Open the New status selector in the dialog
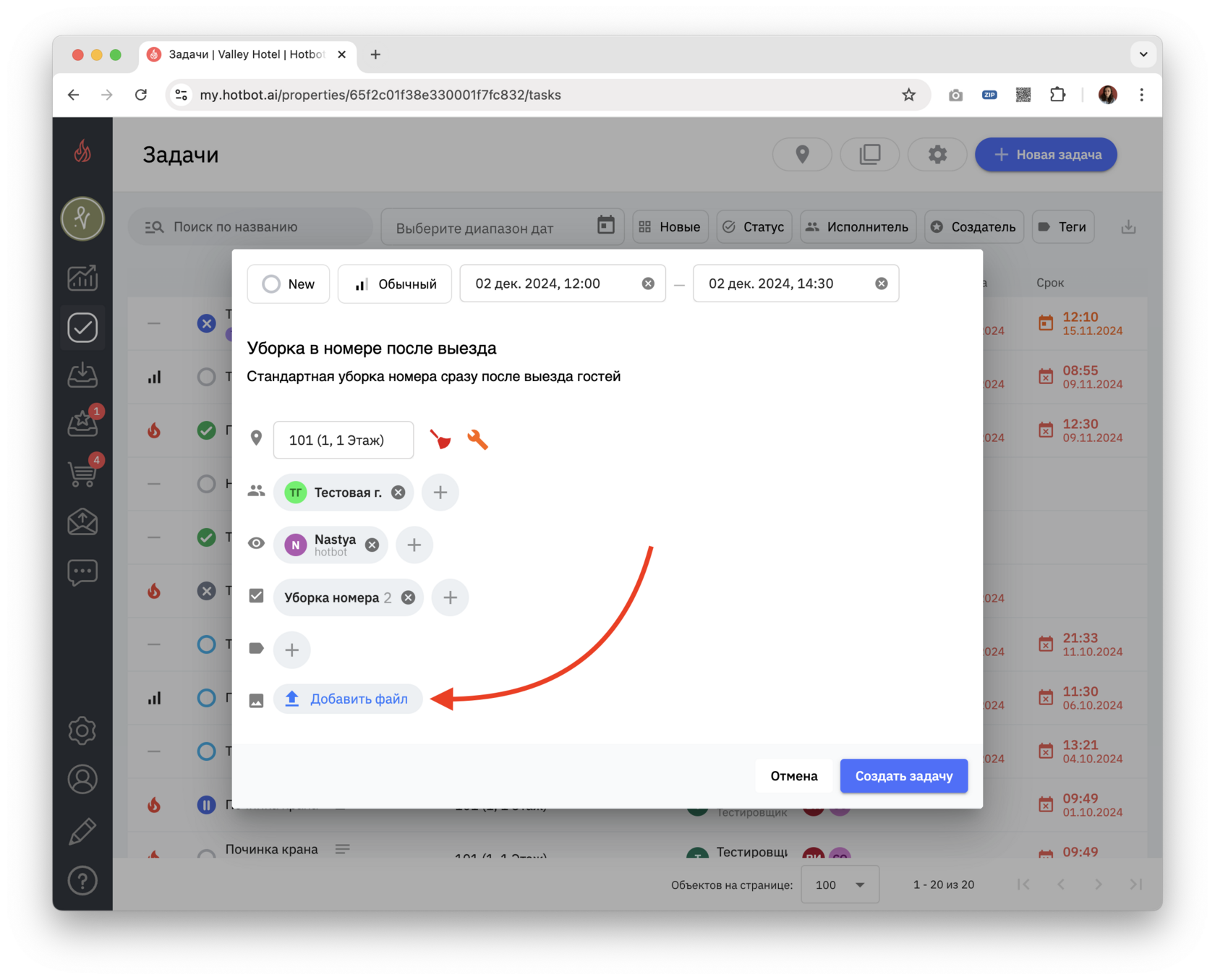The width and height of the screenshot is (1215, 980). tap(289, 284)
